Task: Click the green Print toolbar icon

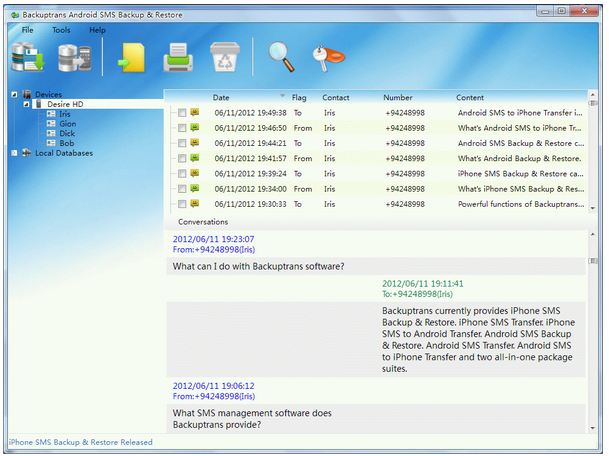Action: (x=178, y=58)
